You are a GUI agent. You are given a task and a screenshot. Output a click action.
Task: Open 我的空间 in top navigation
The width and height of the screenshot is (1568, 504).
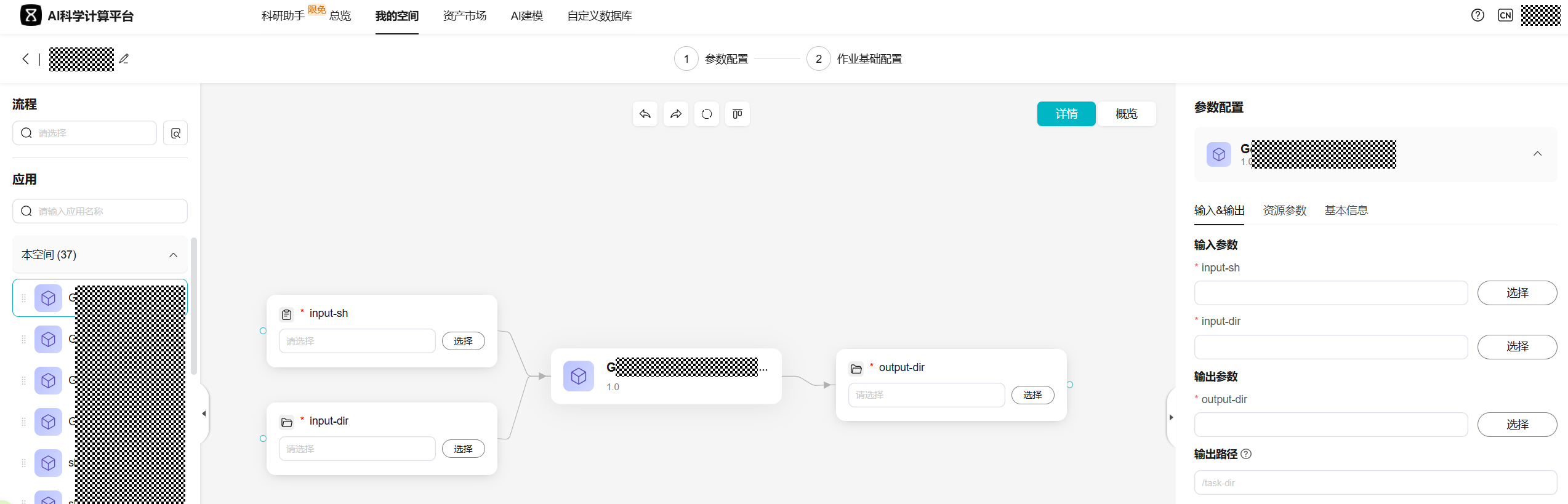coord(397,16)
